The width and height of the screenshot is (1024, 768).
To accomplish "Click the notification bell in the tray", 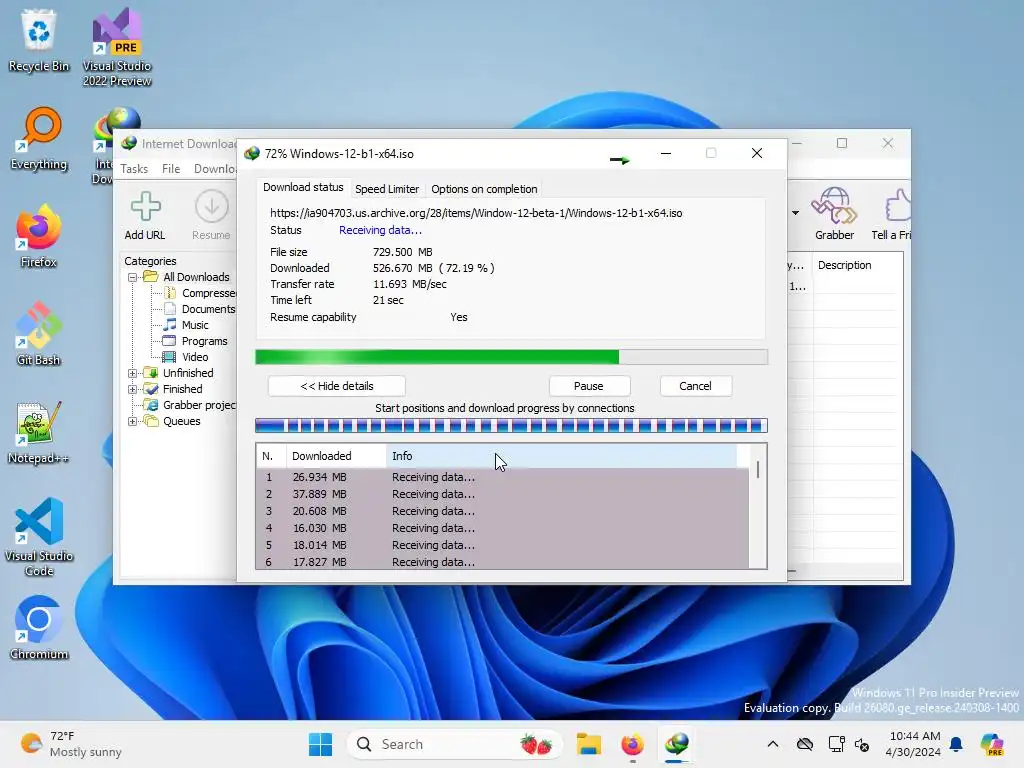I will [x=956, y=744].
